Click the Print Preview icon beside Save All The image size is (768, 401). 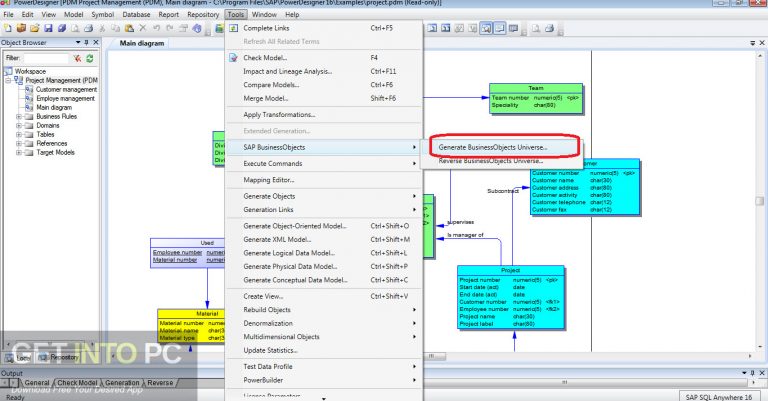(75, 28)
